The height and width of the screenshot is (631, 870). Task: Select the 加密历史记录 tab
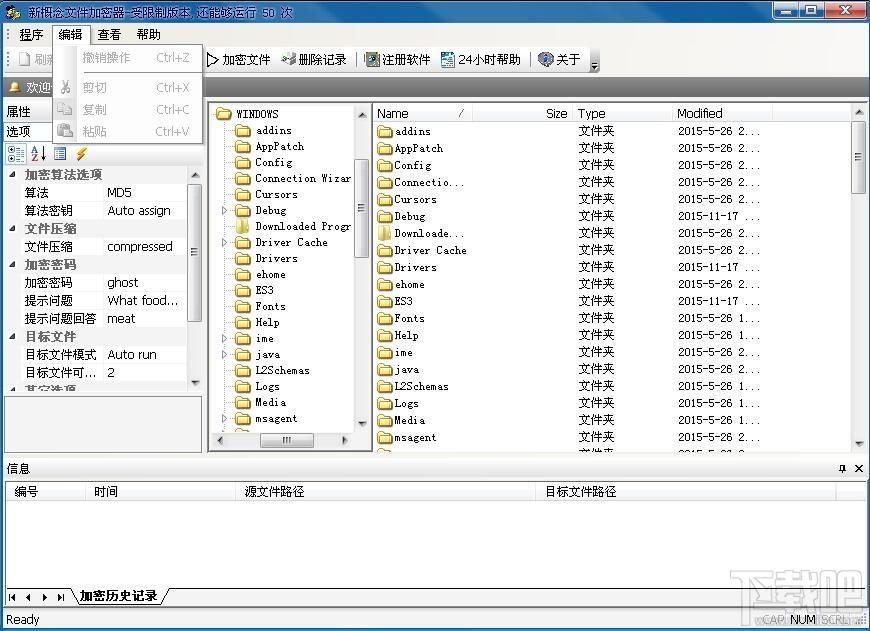pos(119,596)
